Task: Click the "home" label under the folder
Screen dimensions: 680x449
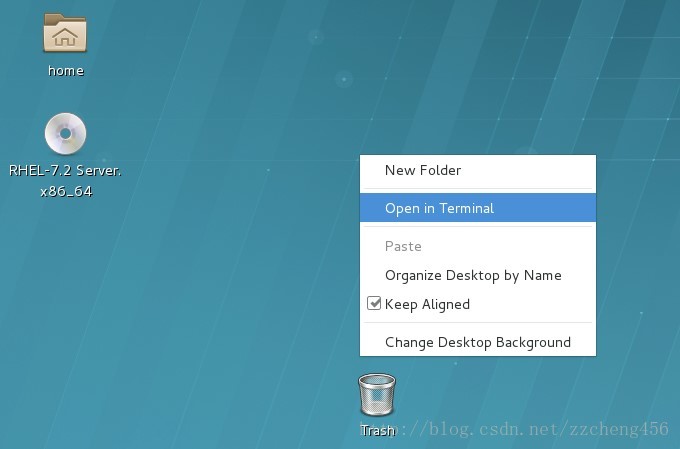Action: (x=65, y=71)
